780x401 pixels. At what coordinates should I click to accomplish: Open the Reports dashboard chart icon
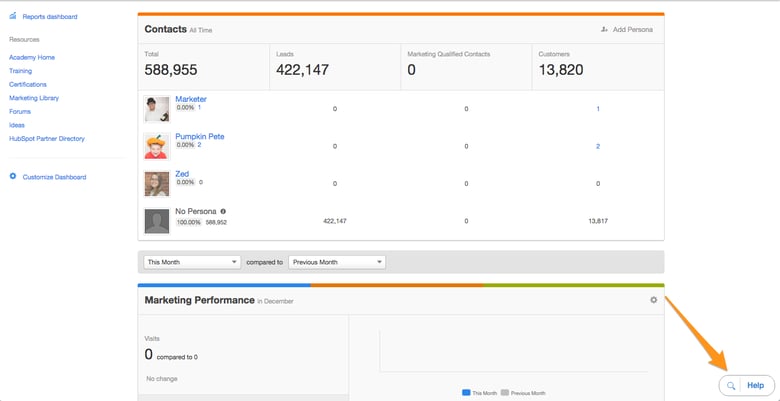tap(13, 16)
